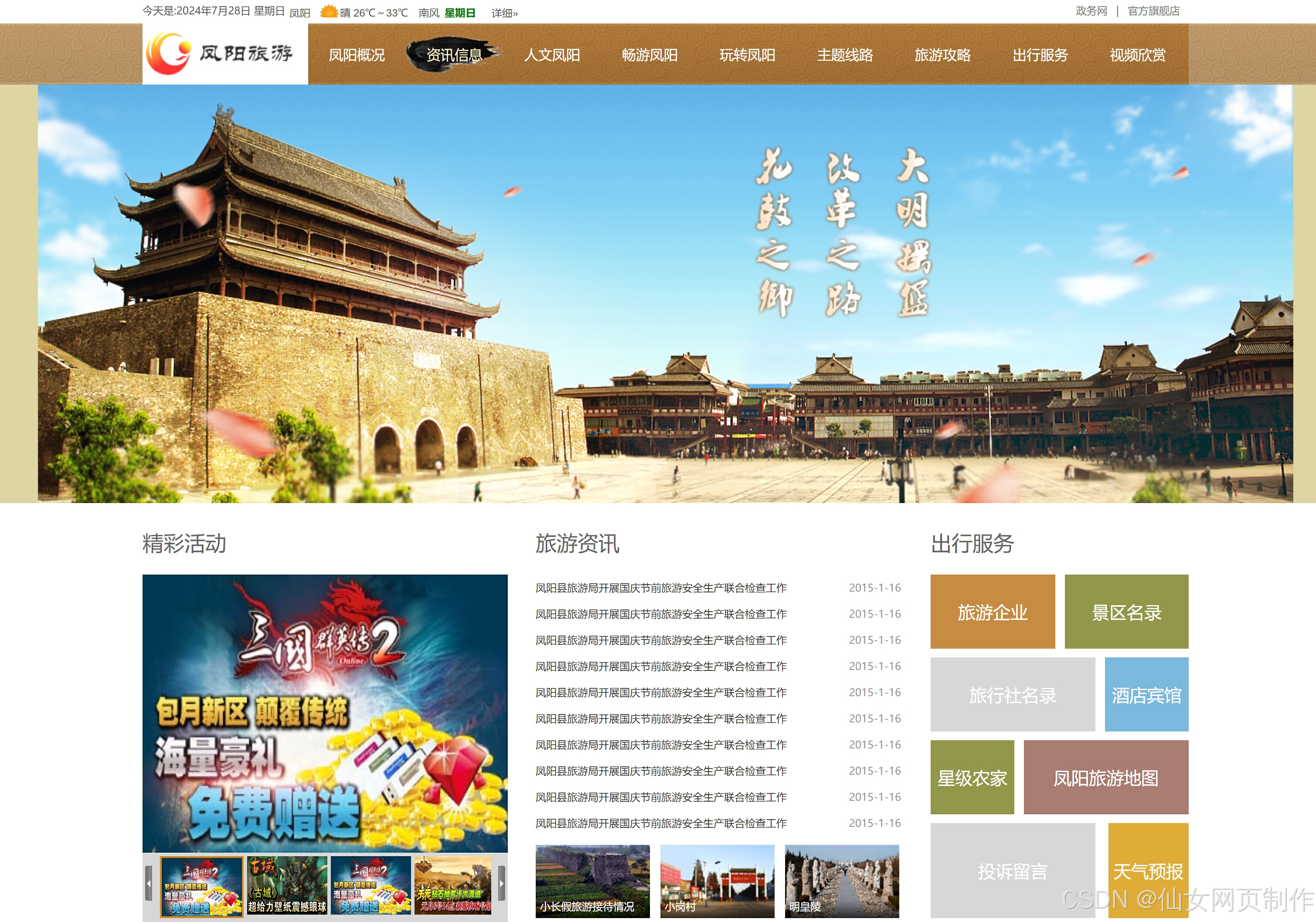Click the 景区名录 service button

(x=1127, y=612)
